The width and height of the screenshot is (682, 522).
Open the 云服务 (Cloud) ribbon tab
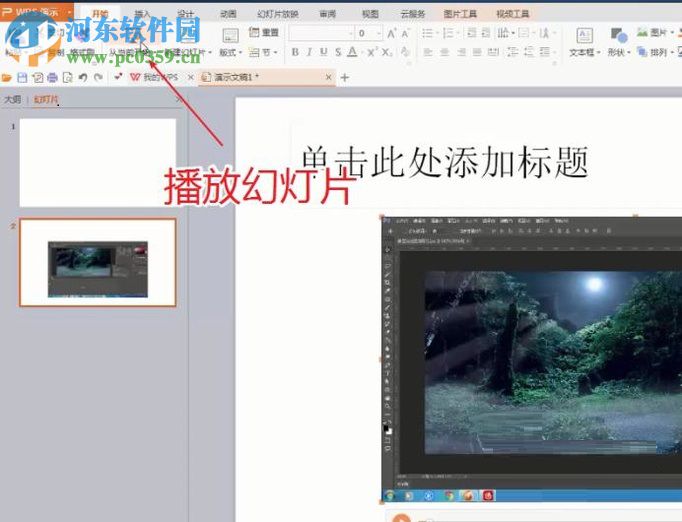[x=412, y=13]
